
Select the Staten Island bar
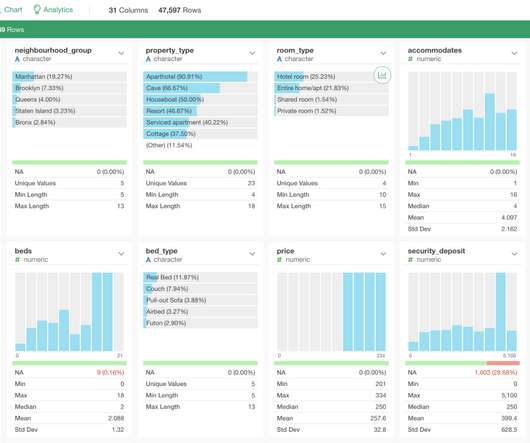click(69, 111)
